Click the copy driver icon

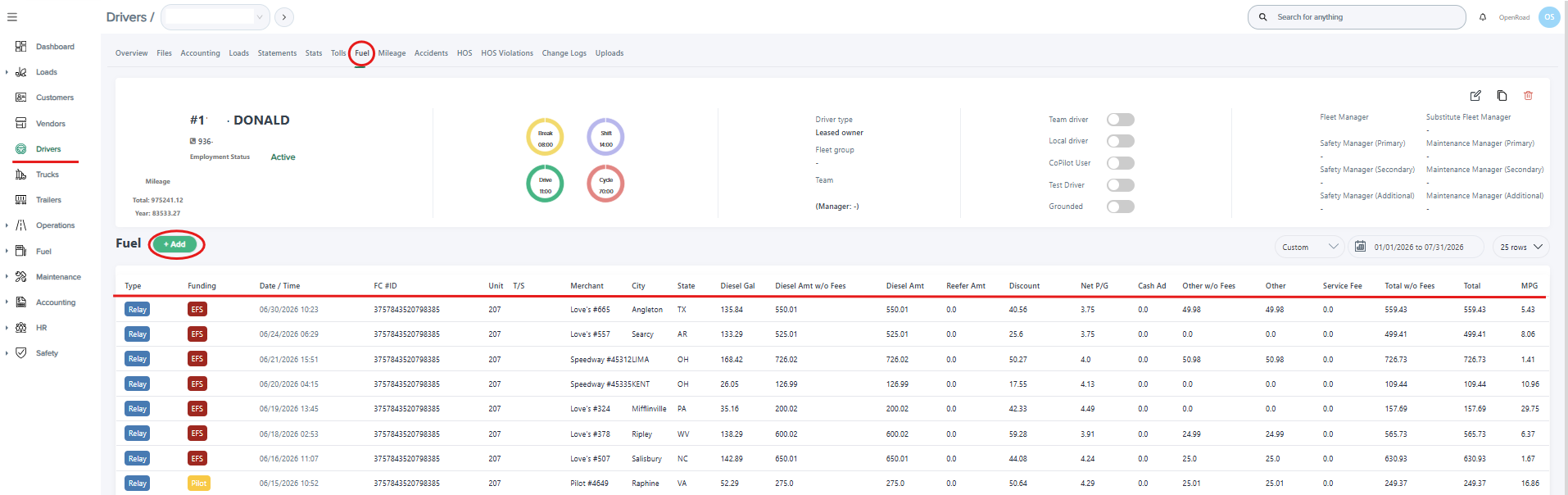coord(1502,96)
